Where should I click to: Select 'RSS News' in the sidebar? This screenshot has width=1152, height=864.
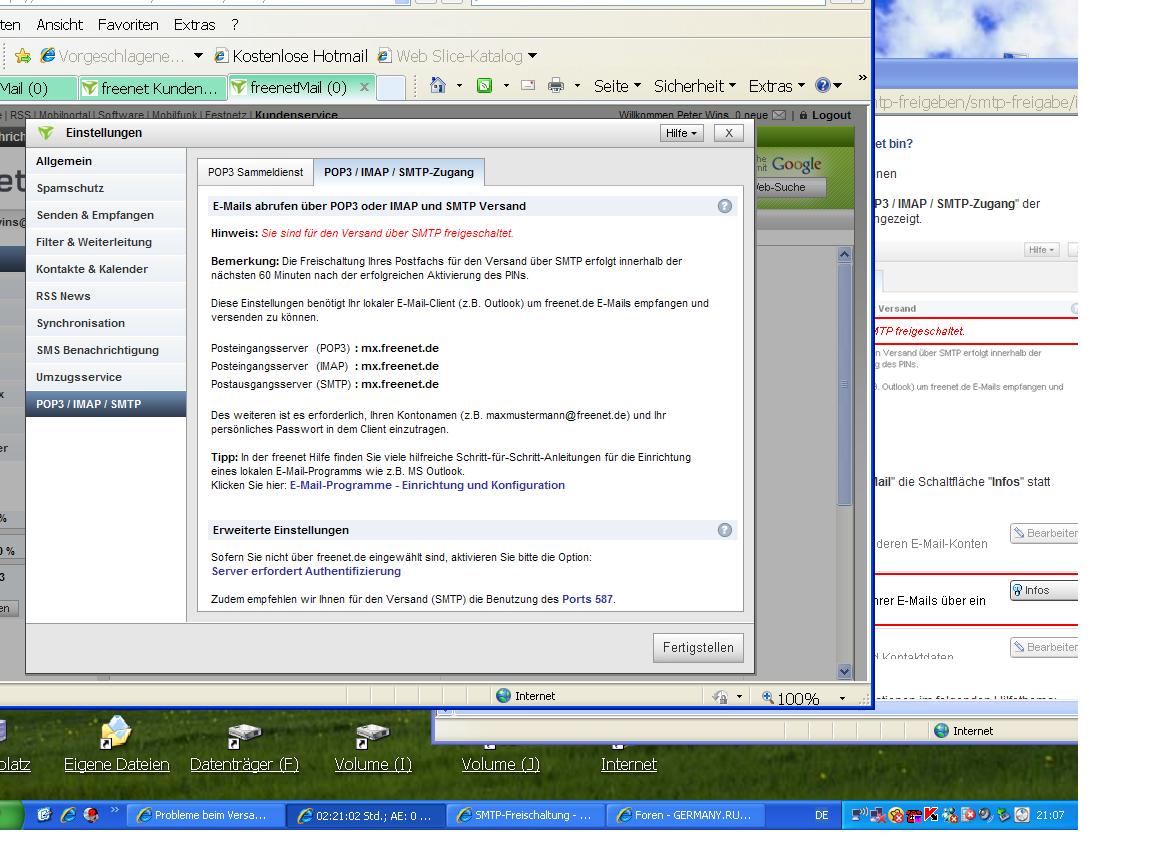click(106, 296)
